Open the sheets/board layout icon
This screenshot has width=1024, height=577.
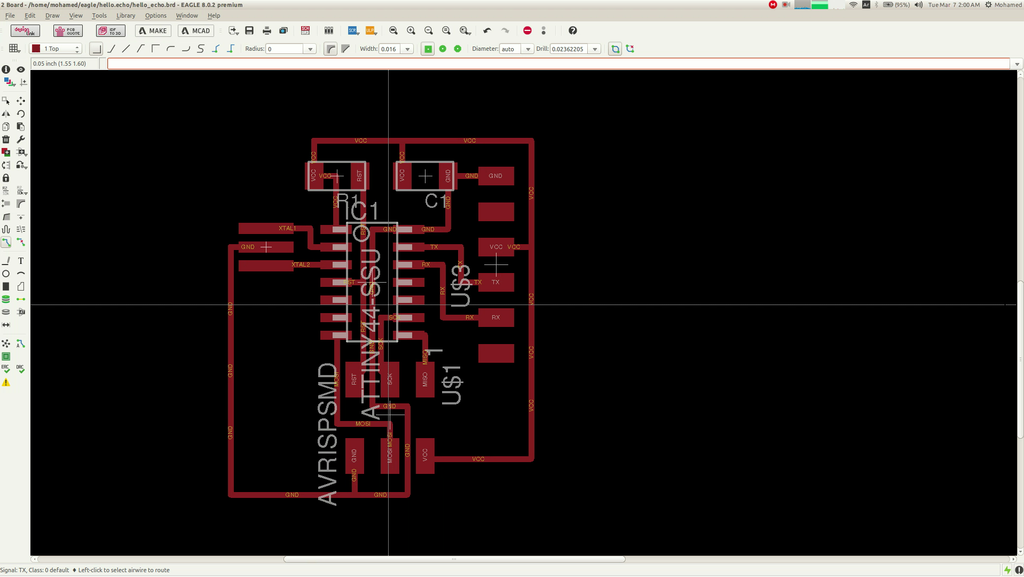tap(328, 31)
